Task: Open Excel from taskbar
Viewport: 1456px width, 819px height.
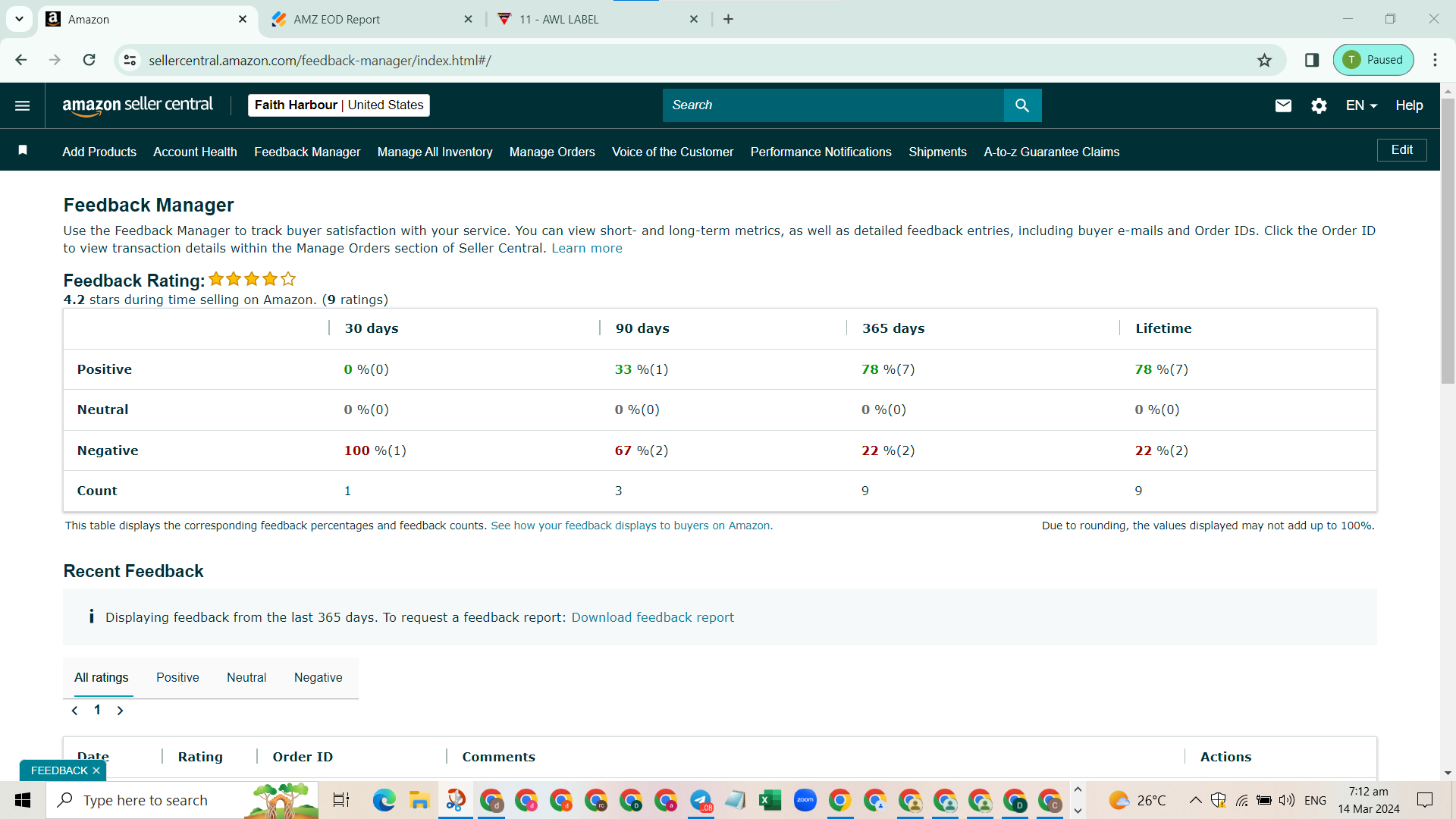Action: coord(770,800)
